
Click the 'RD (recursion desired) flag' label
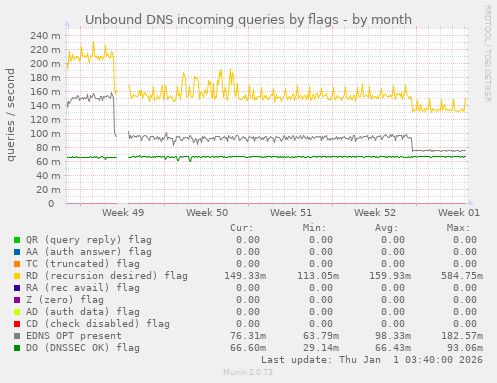point(107,276)
